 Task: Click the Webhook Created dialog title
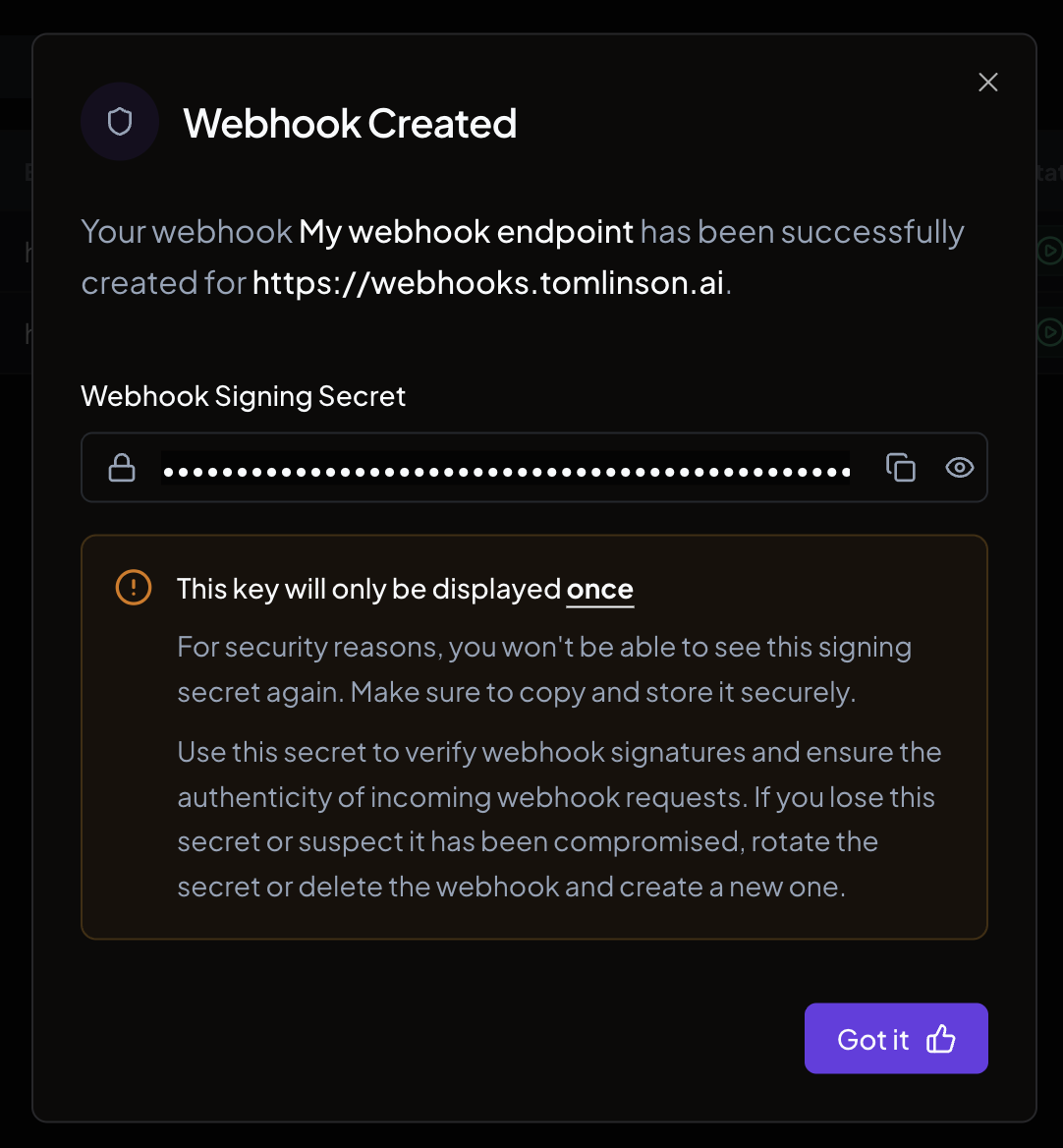point(349,123)
